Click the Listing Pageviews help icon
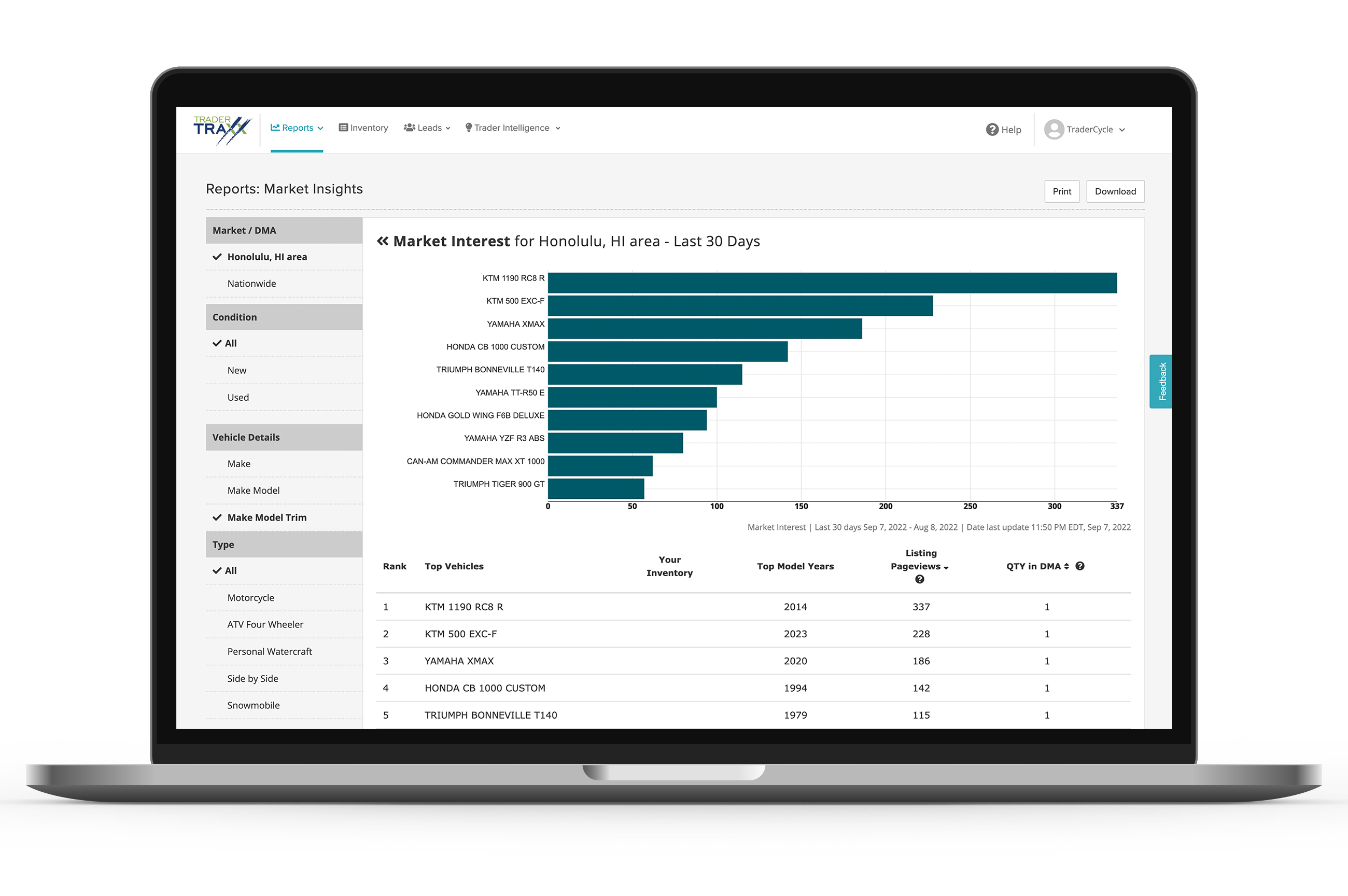 tap(920, 579)
